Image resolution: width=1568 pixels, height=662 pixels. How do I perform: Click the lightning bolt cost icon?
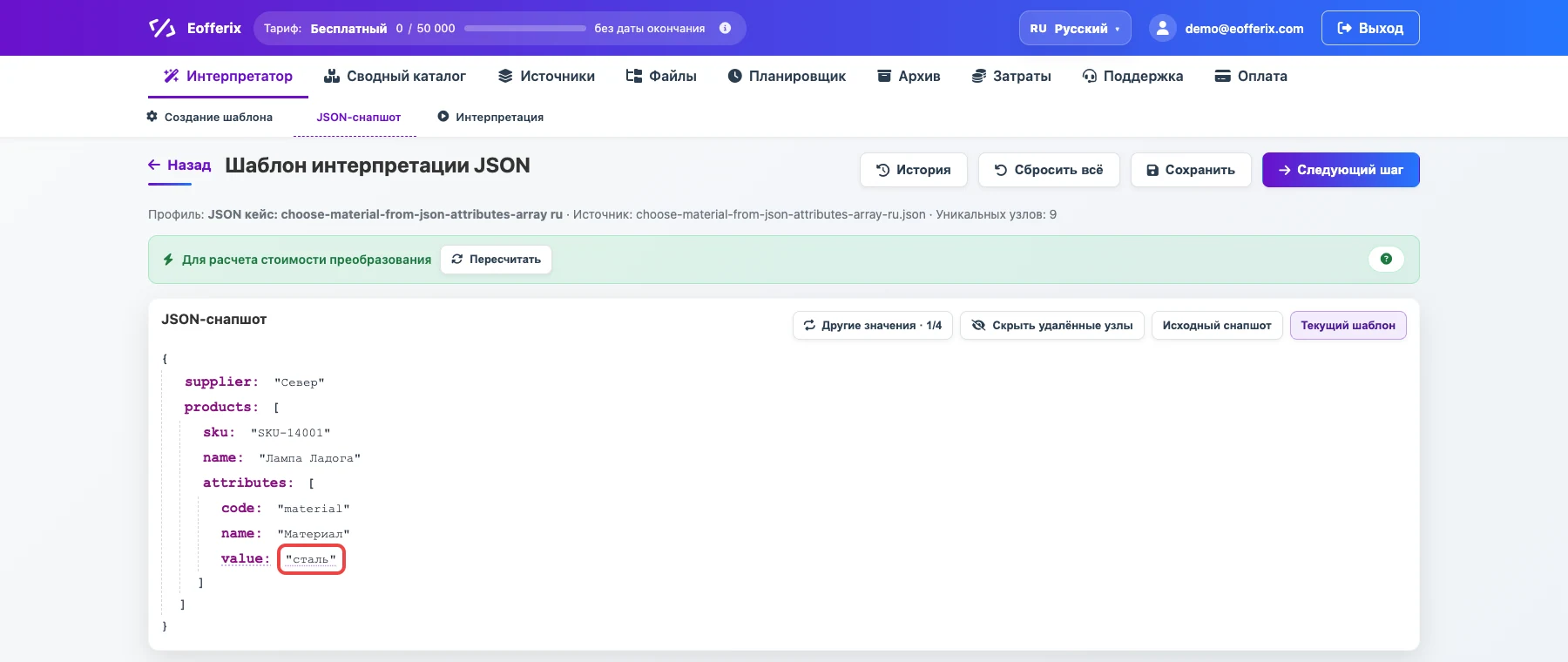[168, 260]
